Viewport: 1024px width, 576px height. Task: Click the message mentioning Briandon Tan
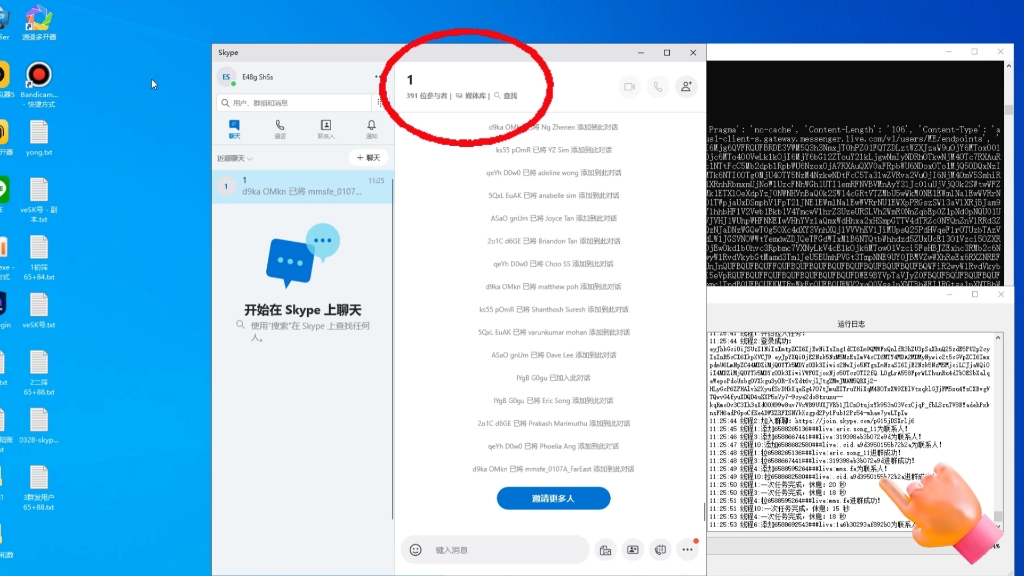(553, 242)
